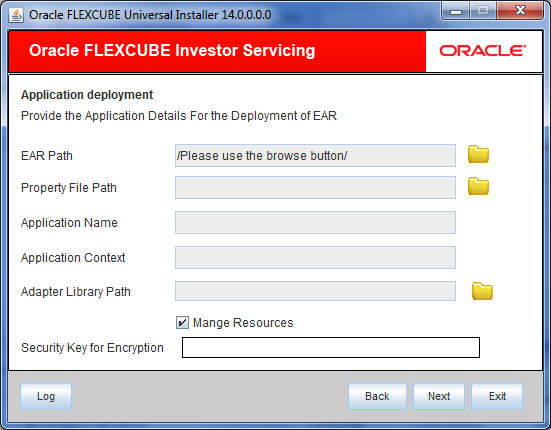The height and width of the screenshot is (430, 551).
Task: Proceed with the Next button
Action: click(x=439, y=396)
